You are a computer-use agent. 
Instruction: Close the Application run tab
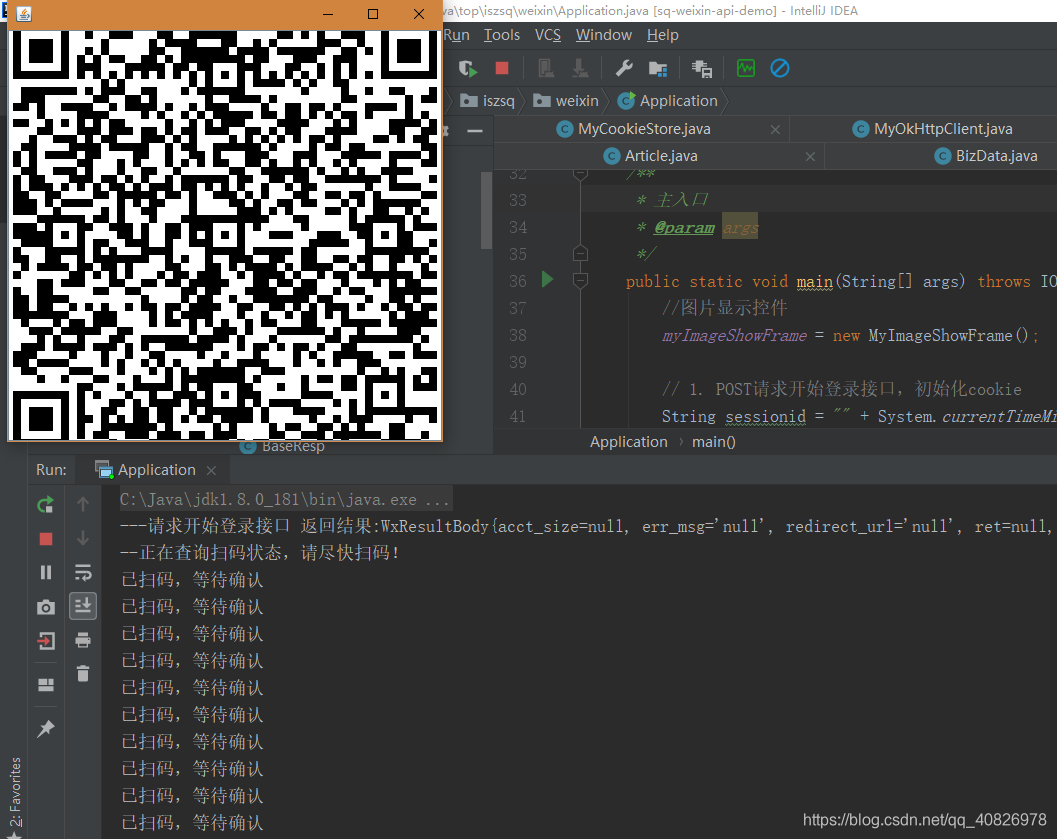211,470
